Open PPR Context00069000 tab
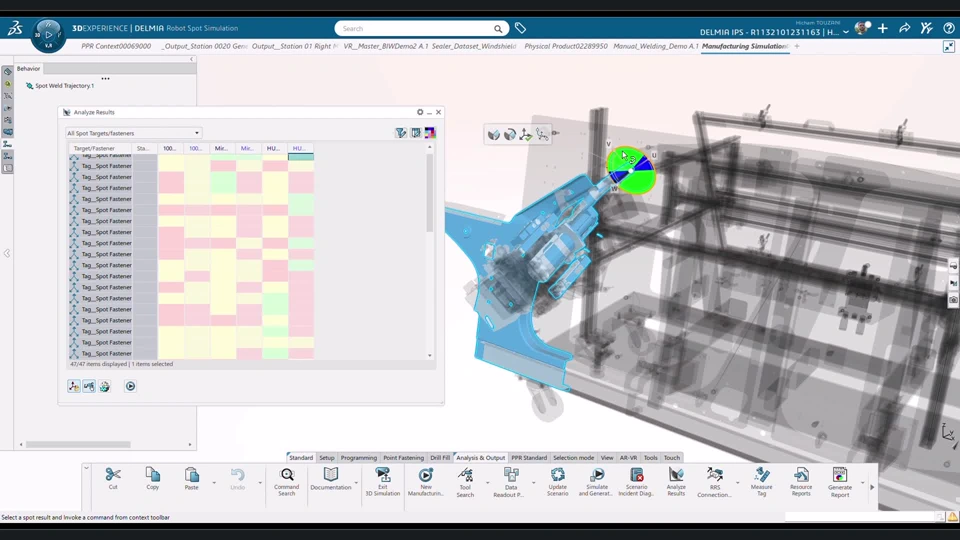 (x=116, y=46)
